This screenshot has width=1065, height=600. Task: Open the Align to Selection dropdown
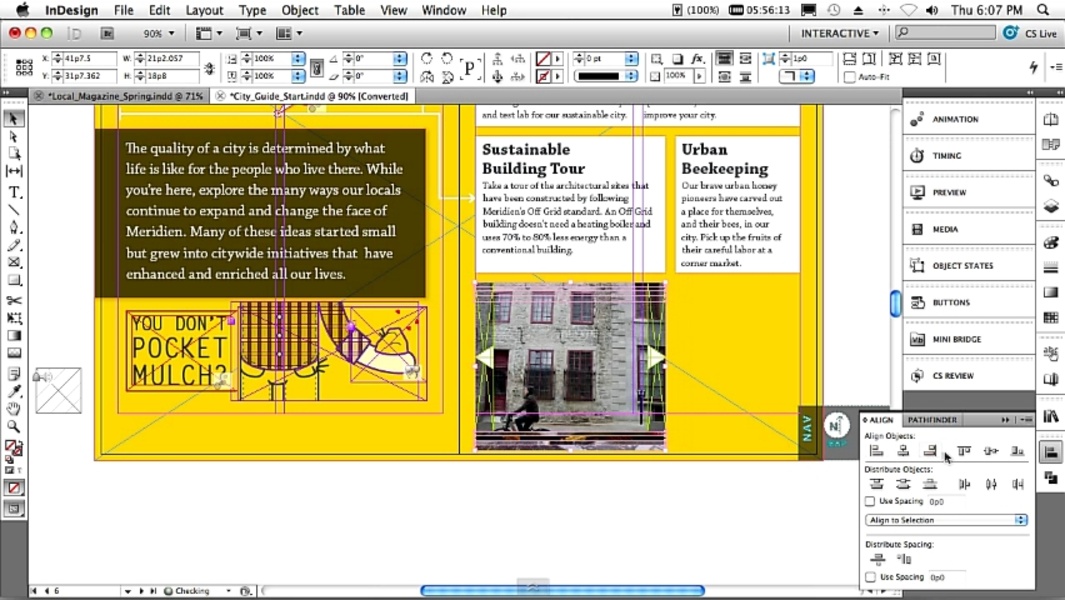pyautogui.click(x=946, y=520)
